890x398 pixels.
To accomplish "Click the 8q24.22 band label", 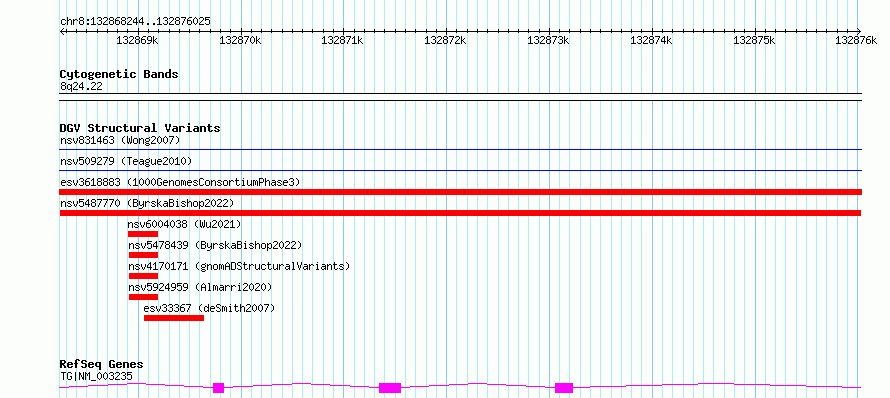I will [x=81, y=87].
